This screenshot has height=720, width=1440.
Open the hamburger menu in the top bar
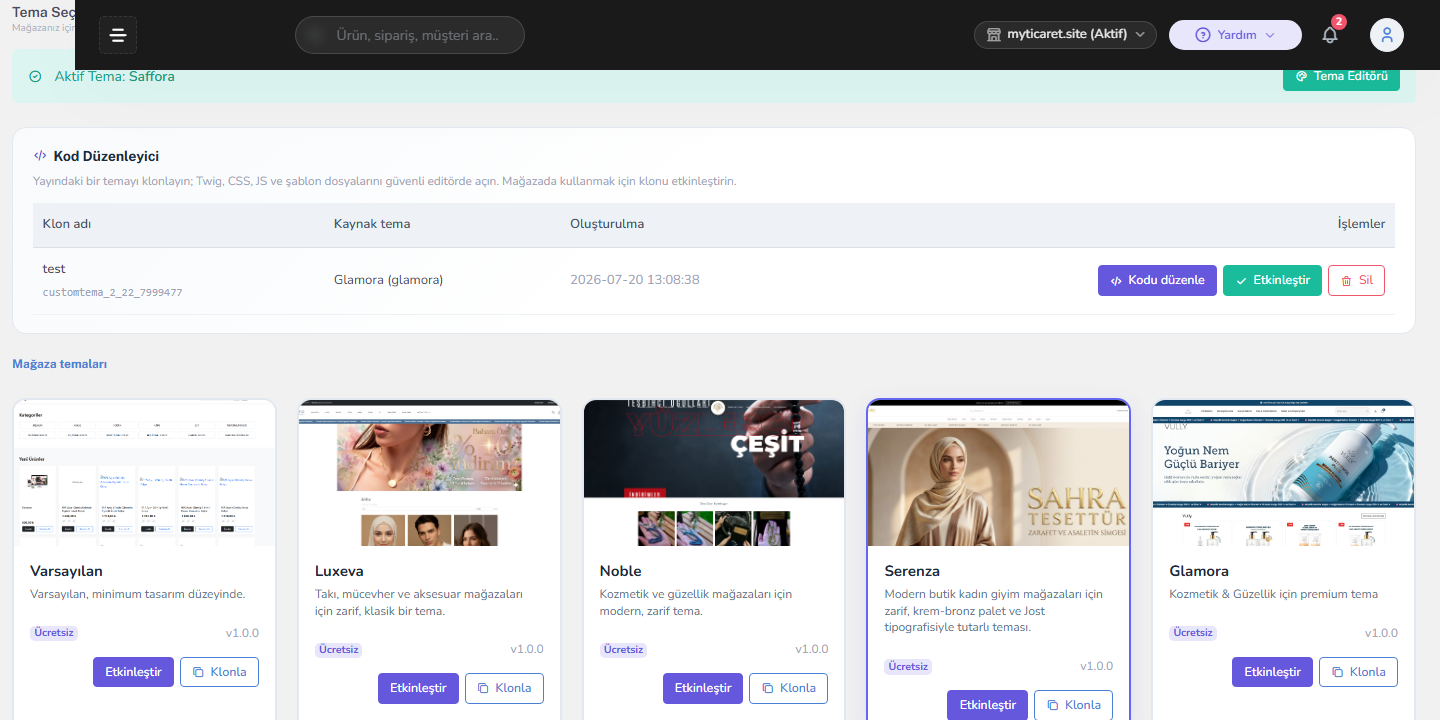(118, 35)
